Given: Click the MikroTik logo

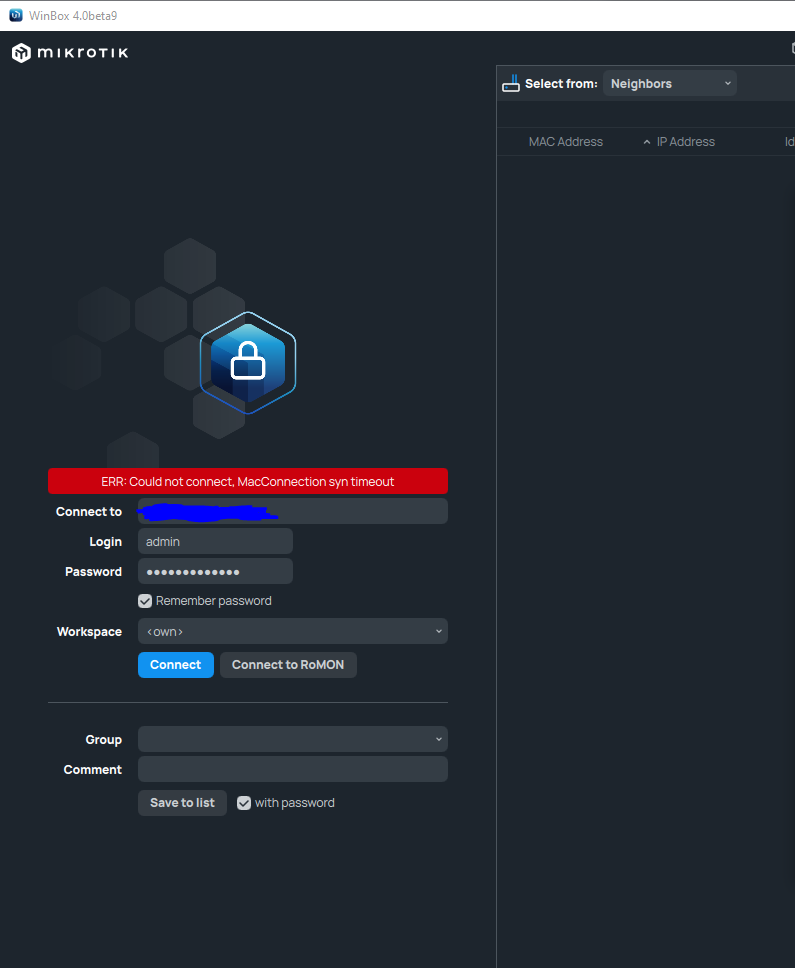Looking at the screenshot, I should point(70,53).
